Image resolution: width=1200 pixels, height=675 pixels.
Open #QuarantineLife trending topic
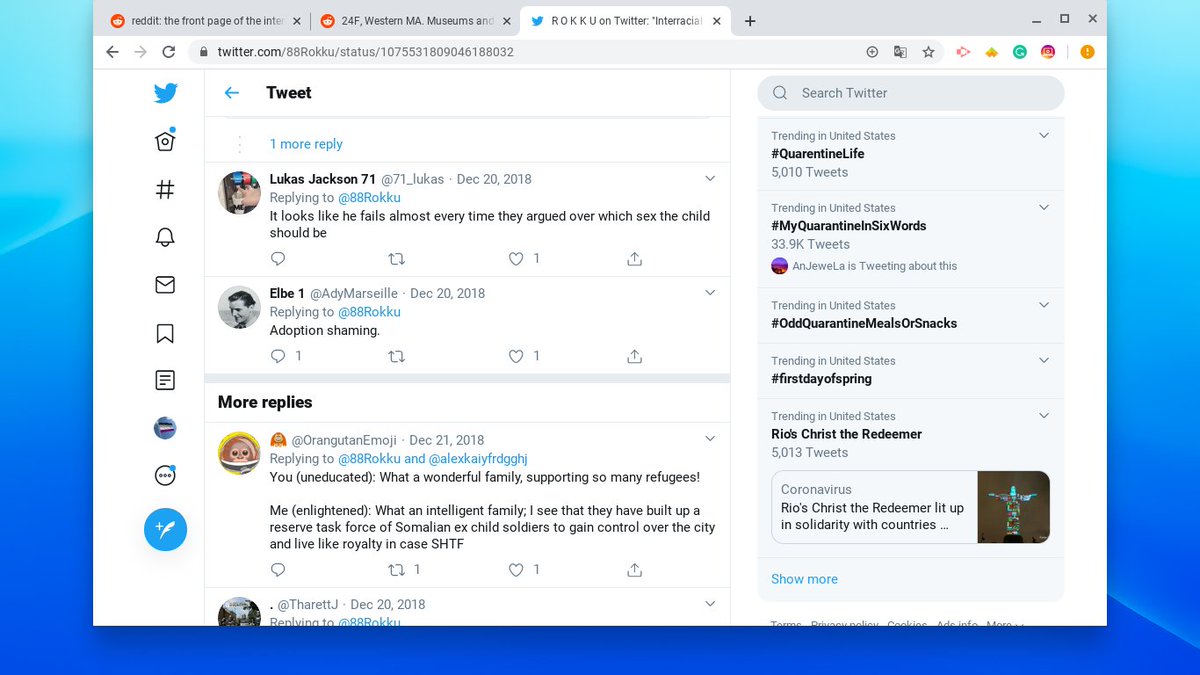818,154
